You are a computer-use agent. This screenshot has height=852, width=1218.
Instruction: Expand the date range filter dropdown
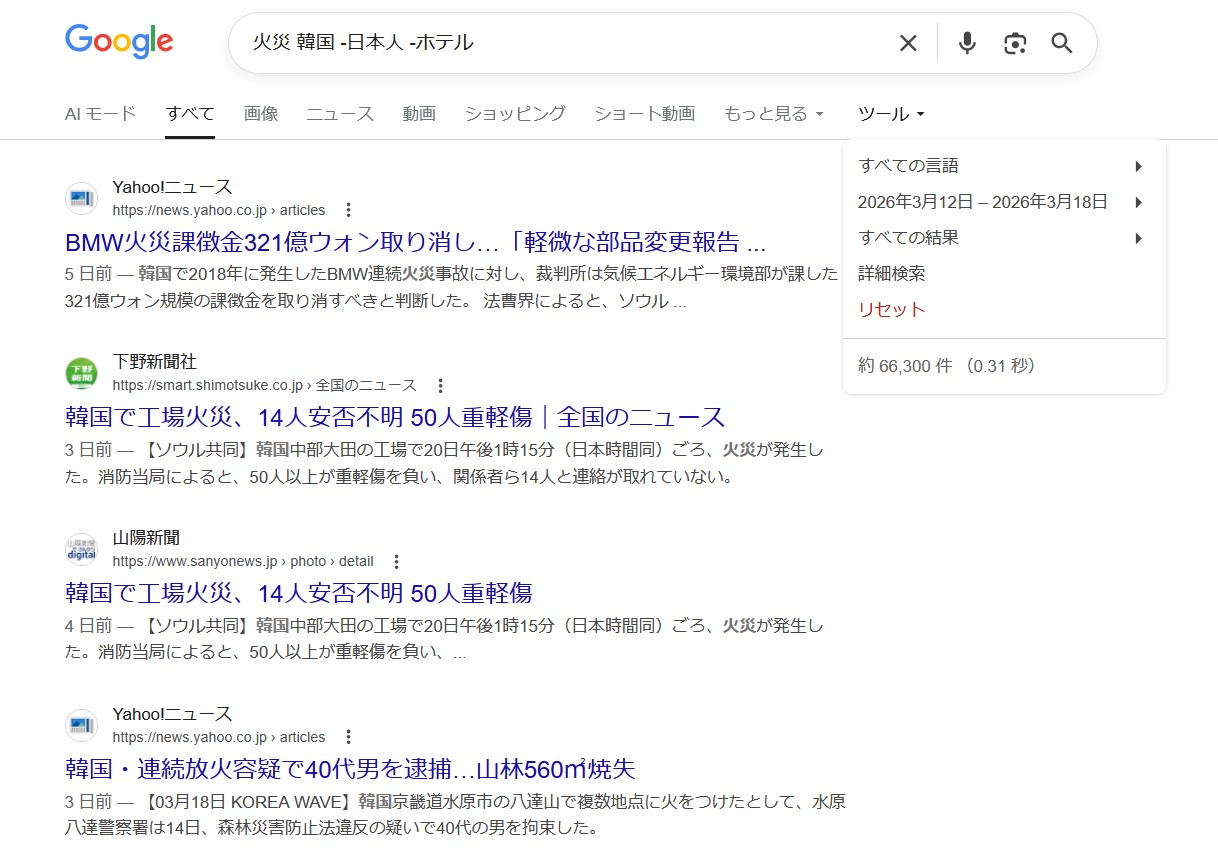pos(1000,202)
